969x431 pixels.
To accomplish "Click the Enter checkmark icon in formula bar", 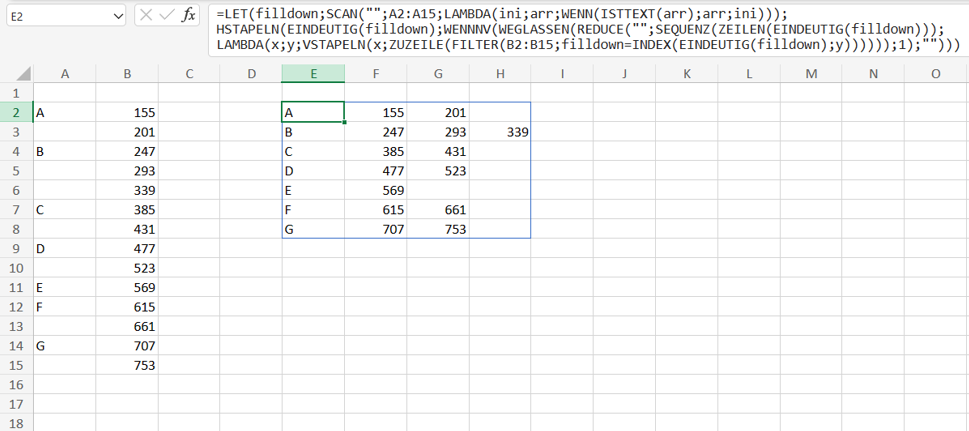I will click(x=166, y=15).
